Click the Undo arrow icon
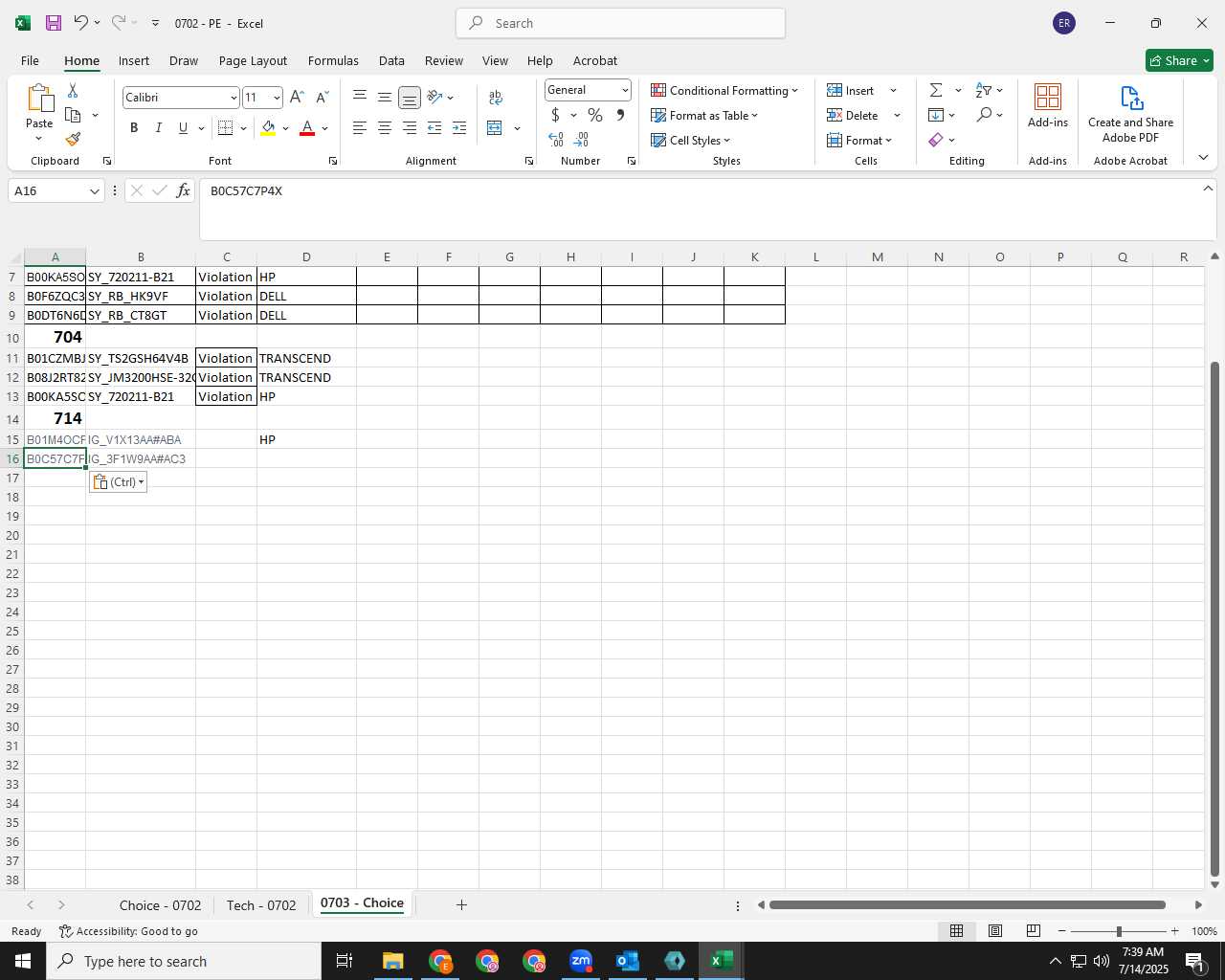 pyautogui.click(x=81, y=22)
